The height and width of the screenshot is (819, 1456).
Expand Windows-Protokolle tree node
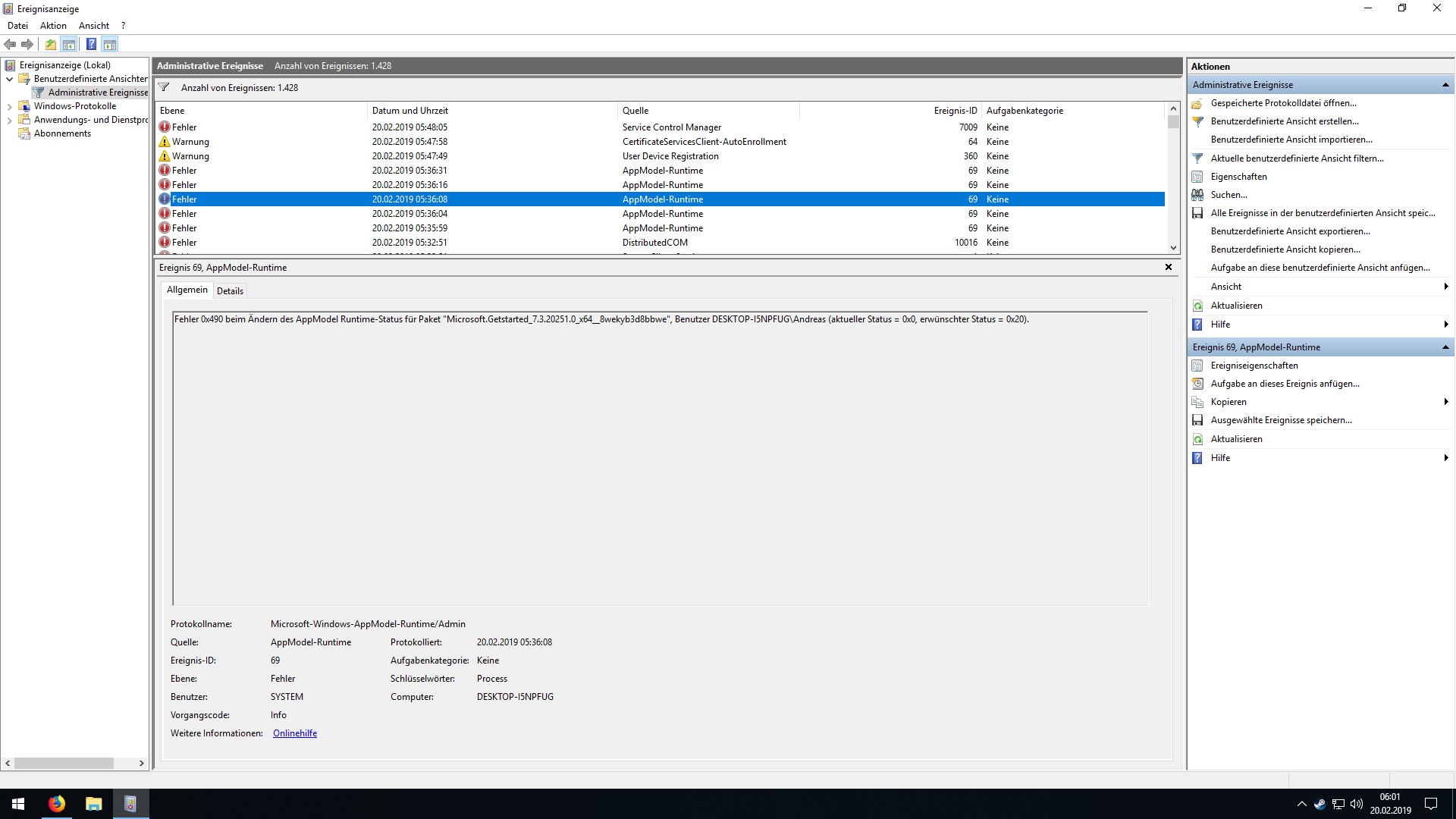9,106
